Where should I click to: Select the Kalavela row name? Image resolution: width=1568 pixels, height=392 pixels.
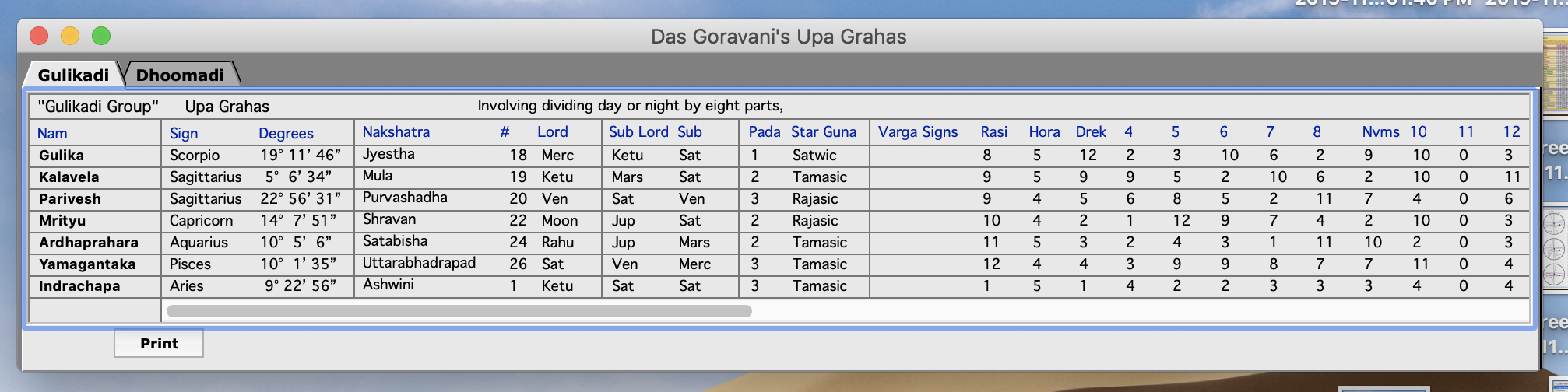pos(69,177)
